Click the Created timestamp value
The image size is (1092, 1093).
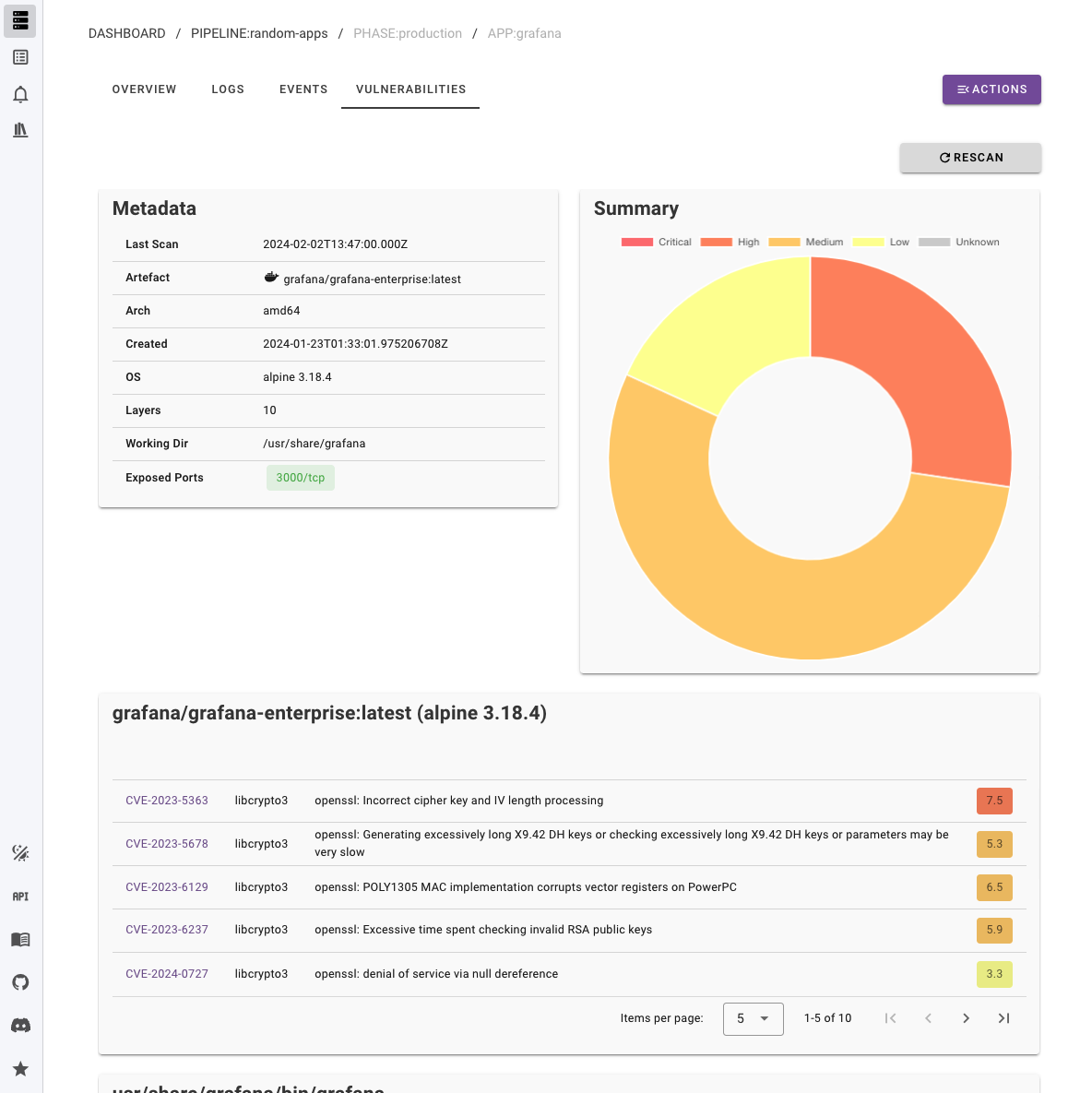pyautogui.click(x=355, y=344)
